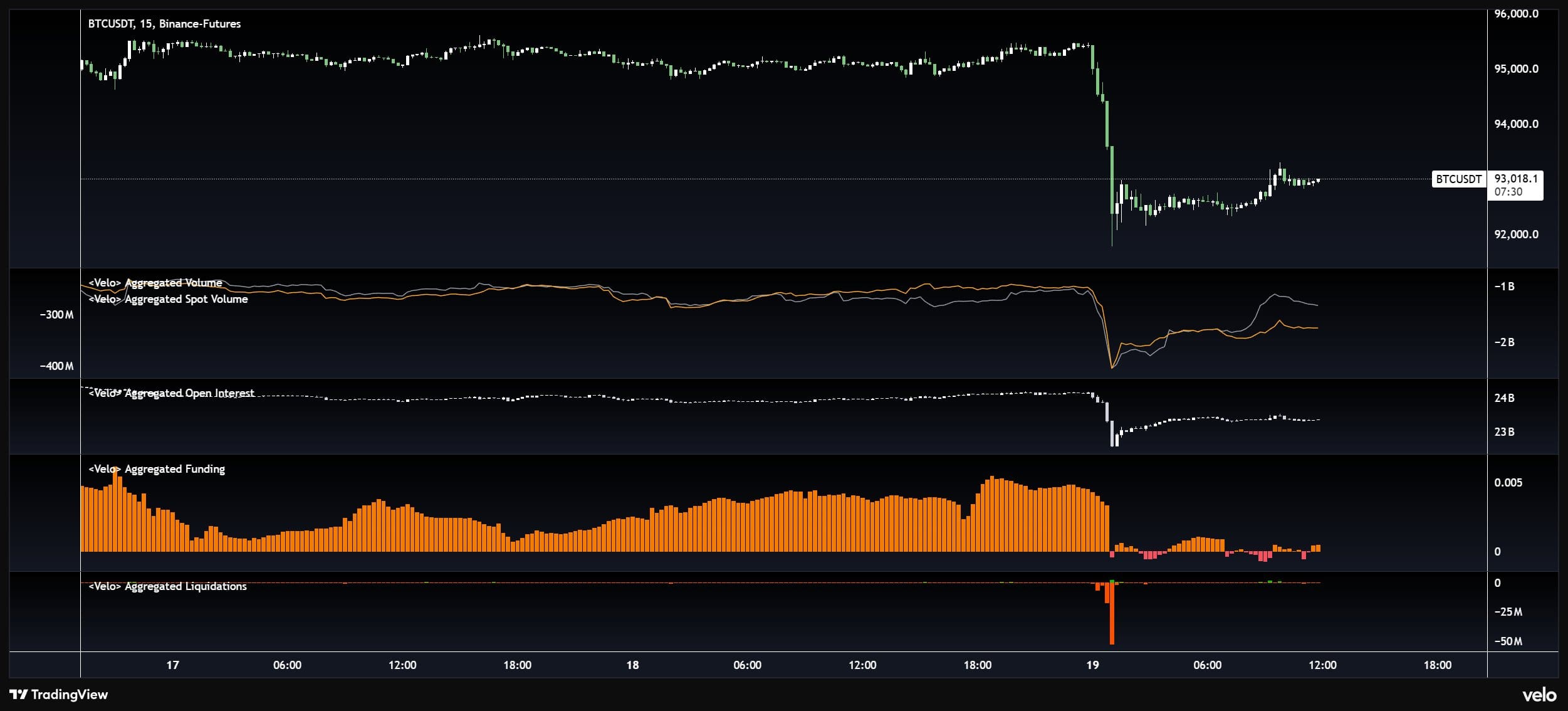Click the BTCUSDT current price tag
Viewport: 1568px width, 711px height.
(1458, 179)
